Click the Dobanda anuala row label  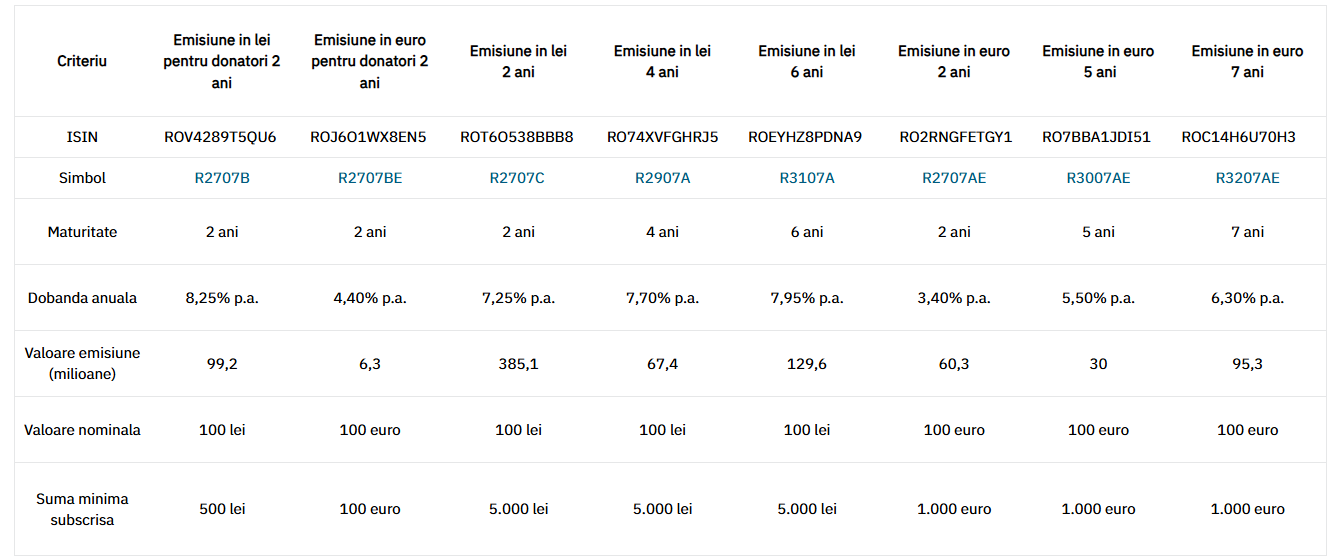click(x=82, y=298)
